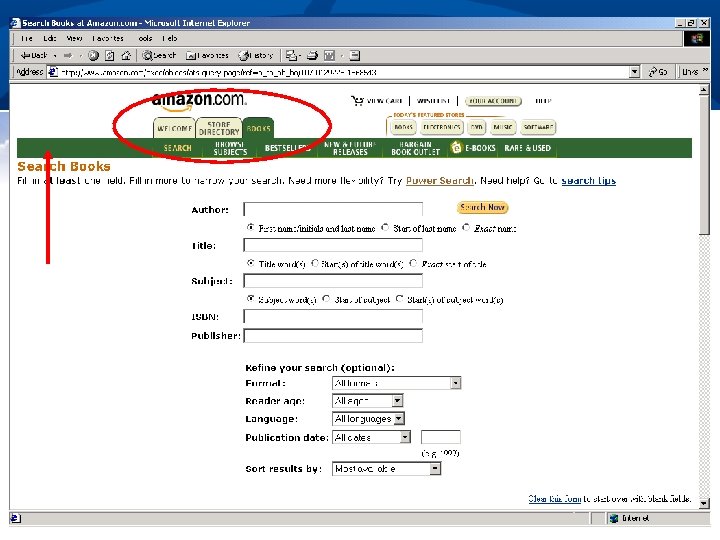Open the Tools menu
The width and height of the screenshot is (720, 540).
tap(145, 38)
